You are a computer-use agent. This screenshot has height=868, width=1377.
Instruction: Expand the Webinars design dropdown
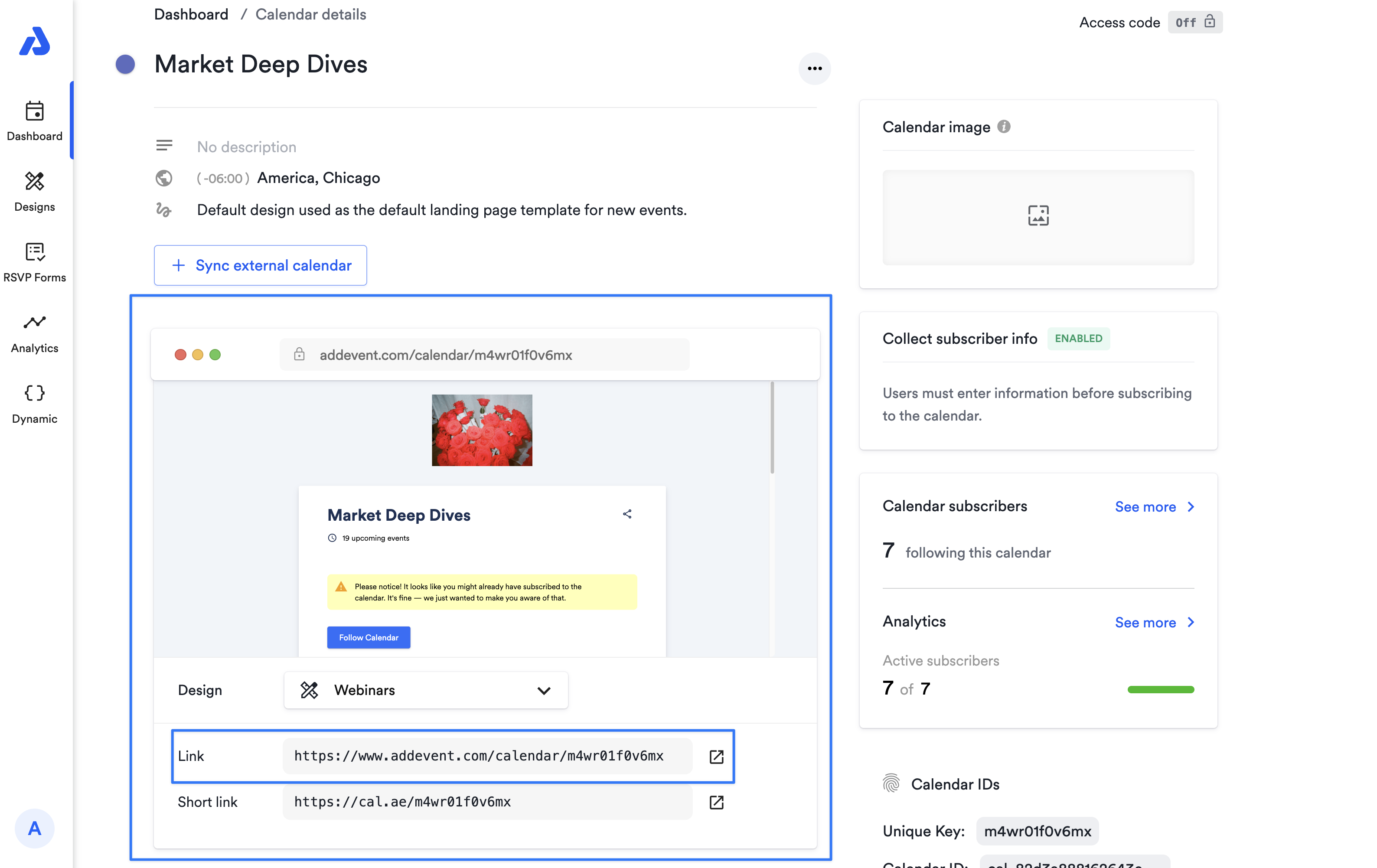(x=425, y=690)
